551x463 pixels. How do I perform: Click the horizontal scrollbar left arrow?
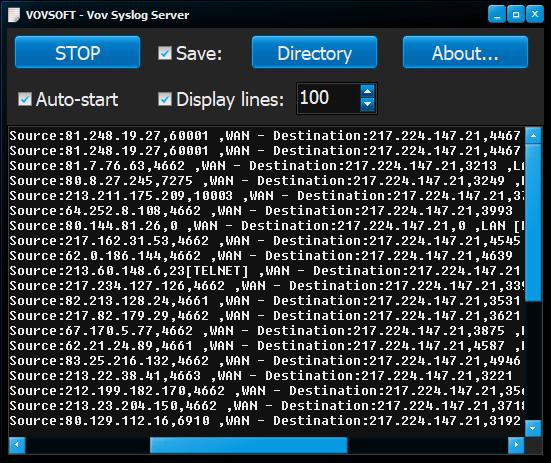(17, 445)
